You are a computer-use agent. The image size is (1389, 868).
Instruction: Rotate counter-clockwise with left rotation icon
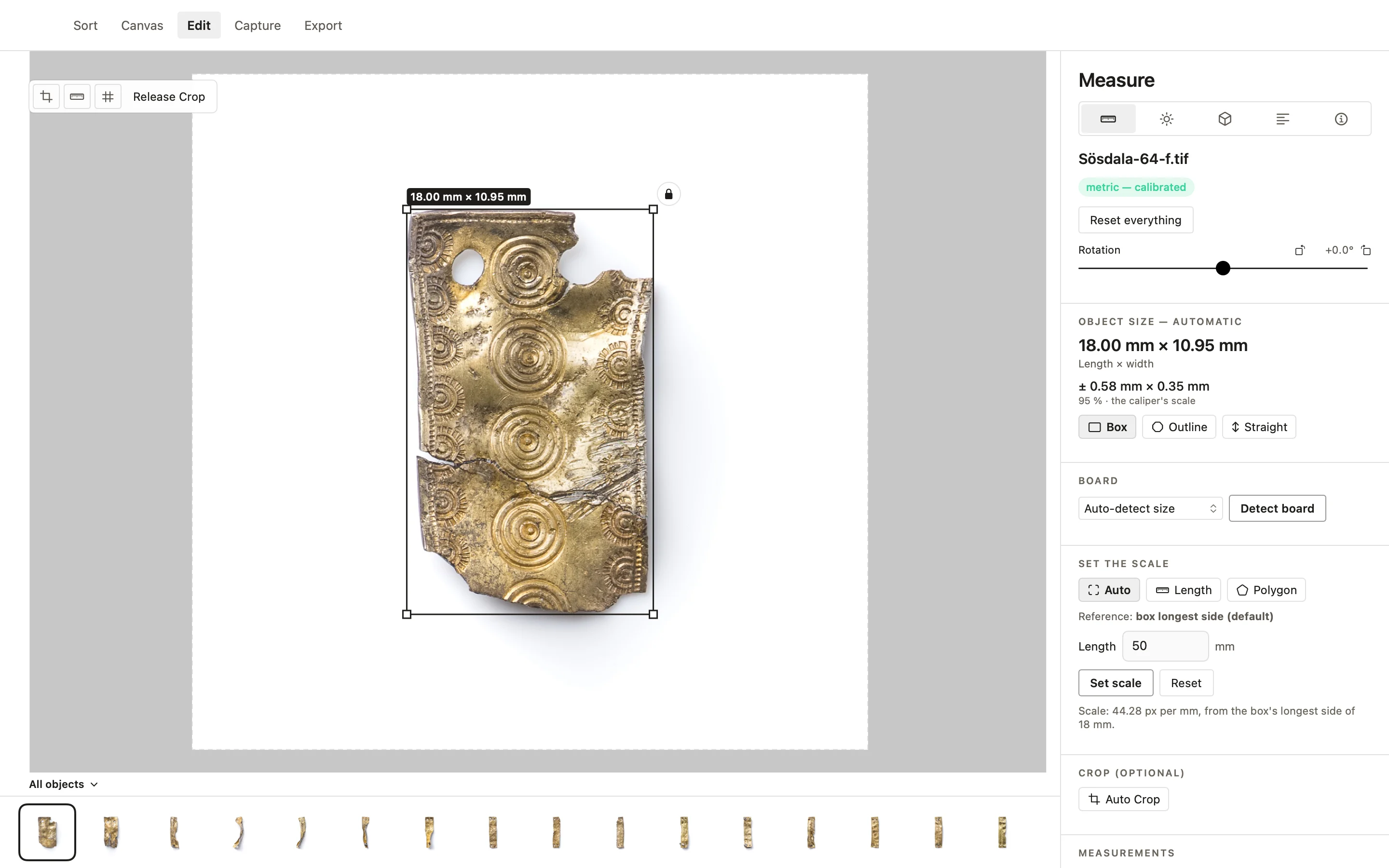[x=1300, y=250]
